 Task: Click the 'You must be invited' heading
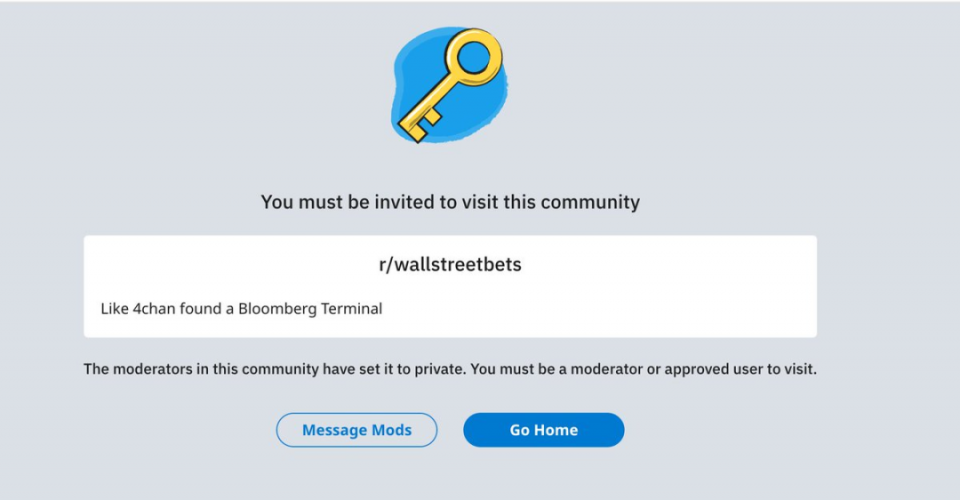click(x=450, y=202)
